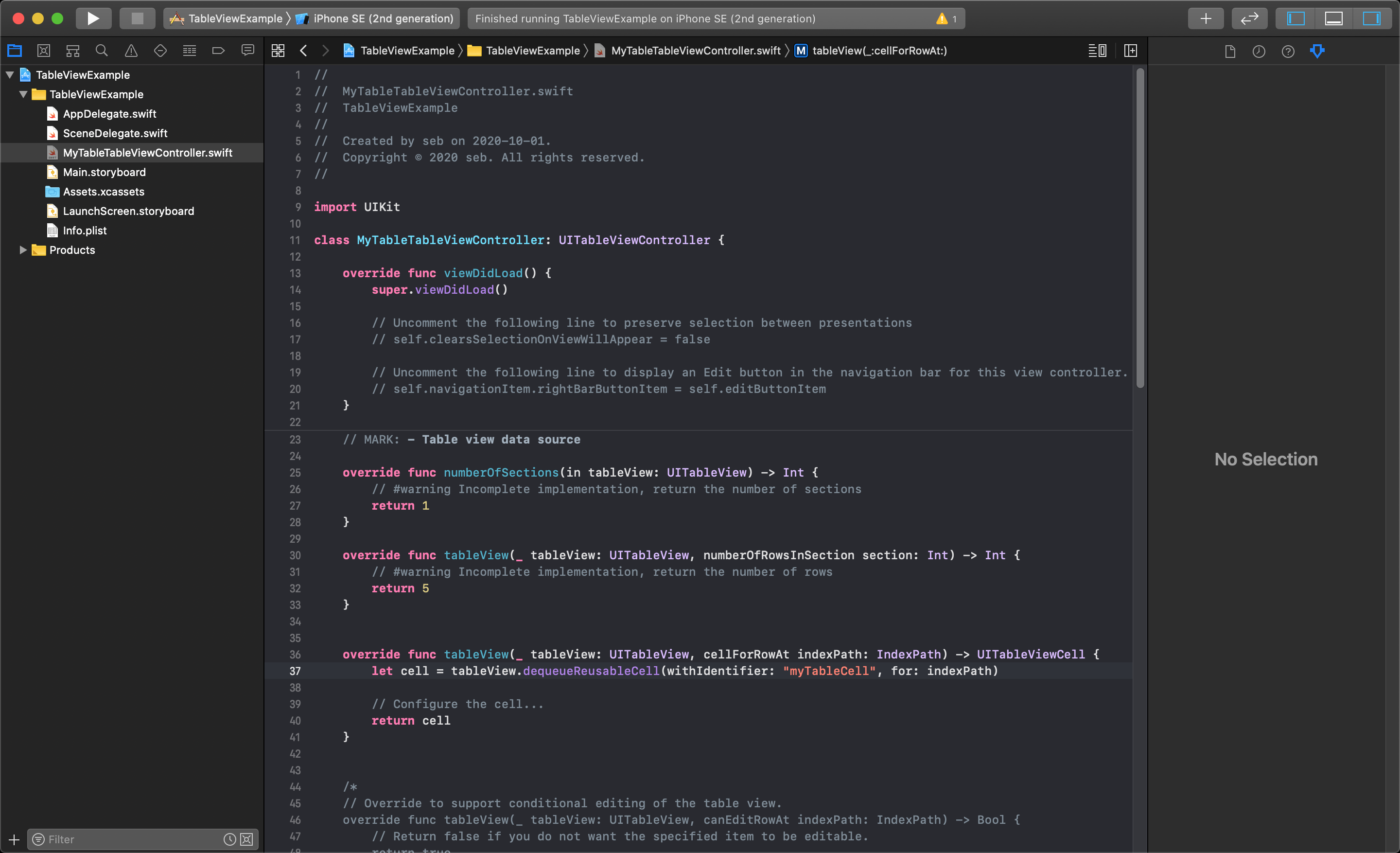Open the Test navigator
The width and height of the screenshot is (1400, 853).
pos(160,51)
